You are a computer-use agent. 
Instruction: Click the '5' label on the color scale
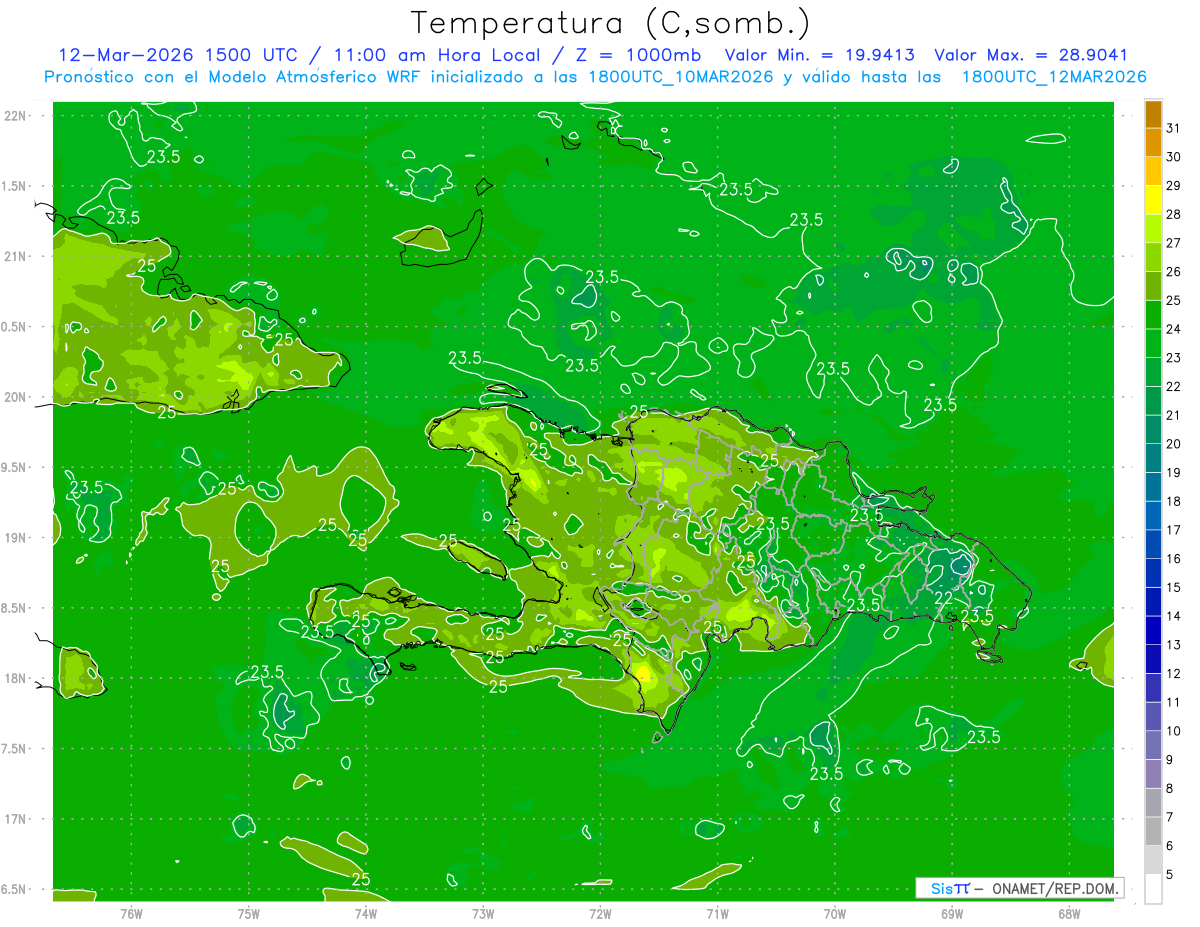1170,875
